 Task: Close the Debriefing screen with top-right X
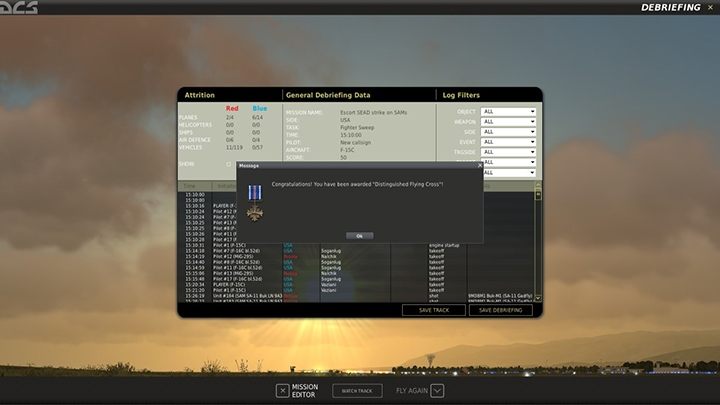710,8
